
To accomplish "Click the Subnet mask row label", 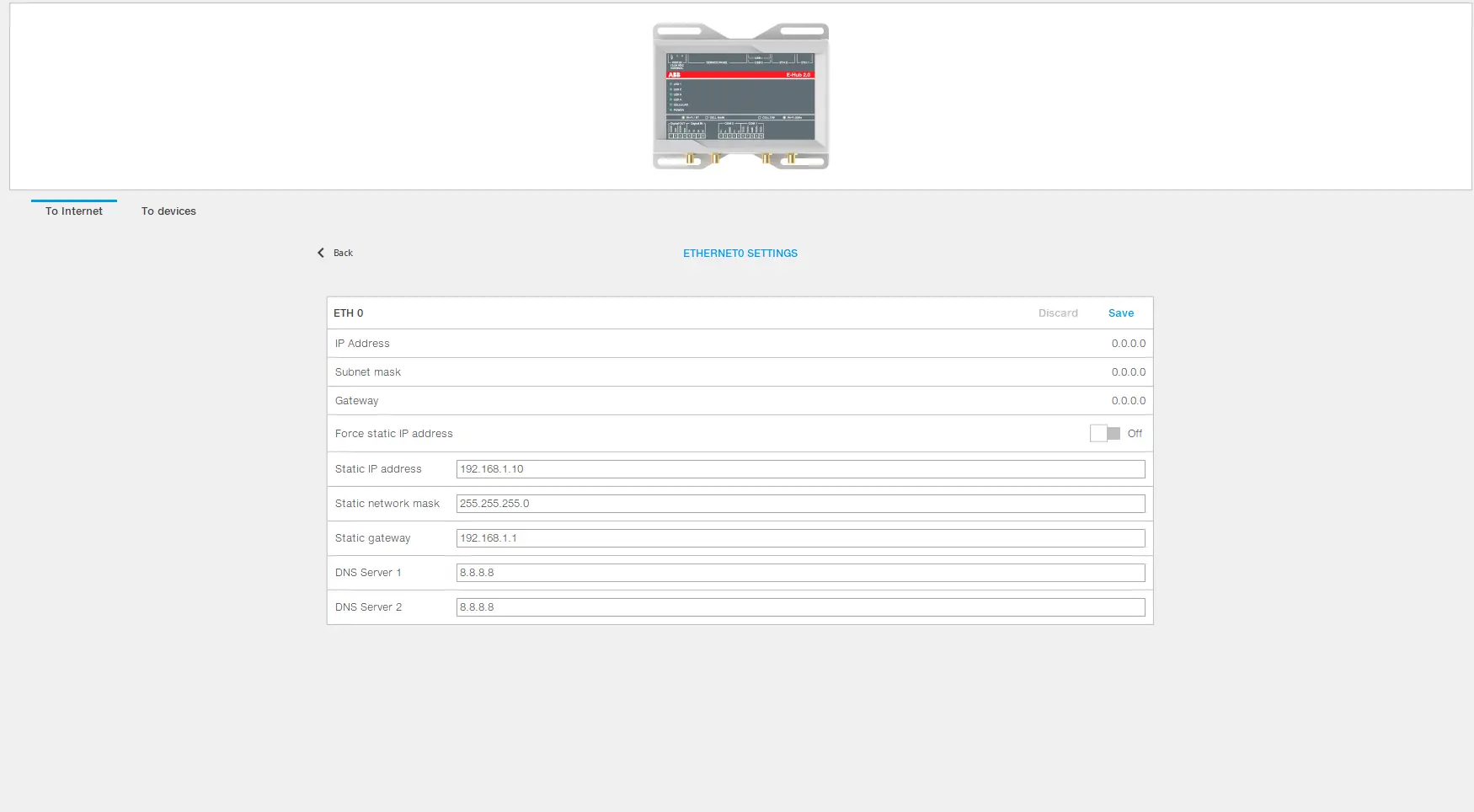I will [x=368, y=372].
